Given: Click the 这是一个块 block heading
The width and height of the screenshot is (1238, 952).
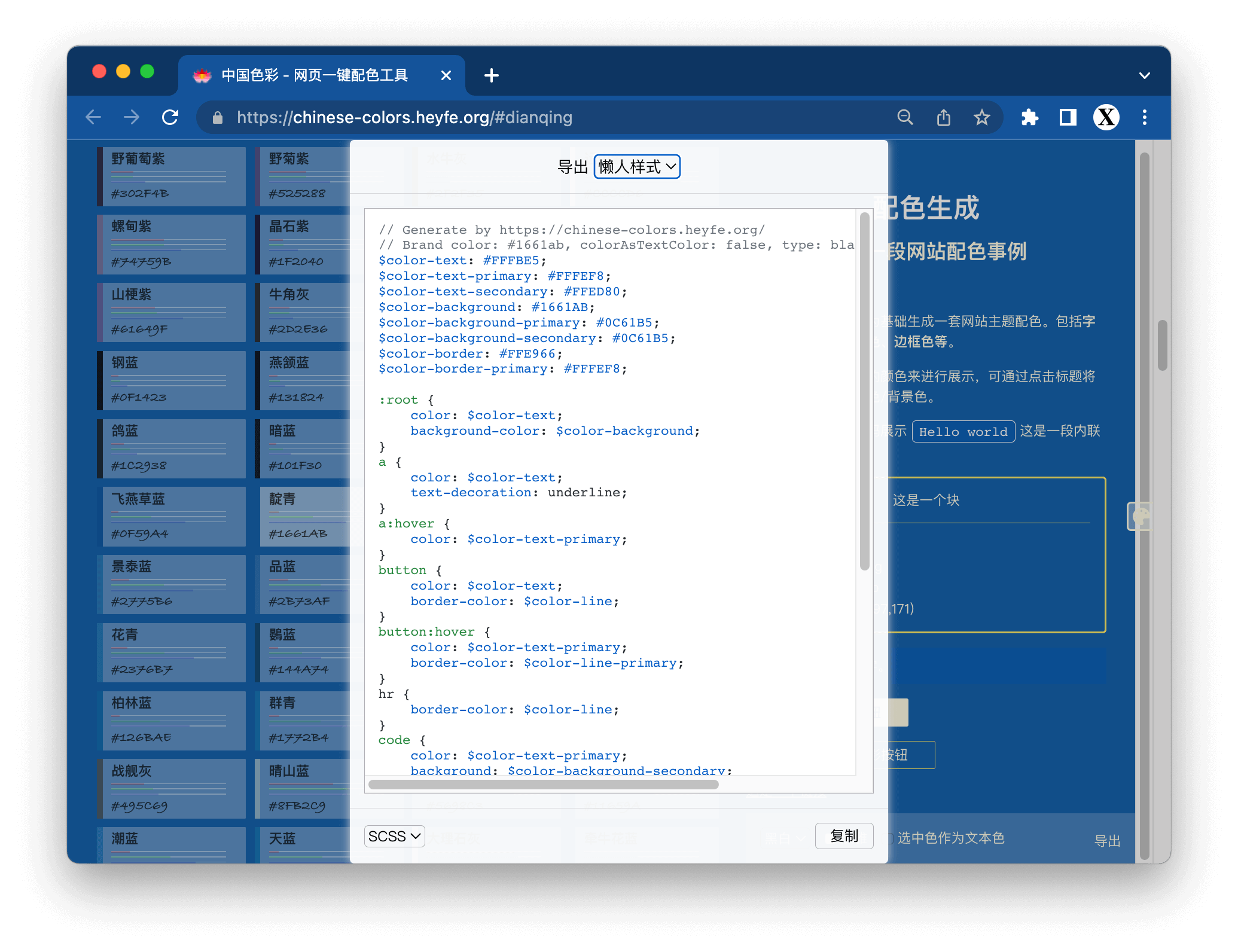Looking at the screenshot, I should point(926,500).
